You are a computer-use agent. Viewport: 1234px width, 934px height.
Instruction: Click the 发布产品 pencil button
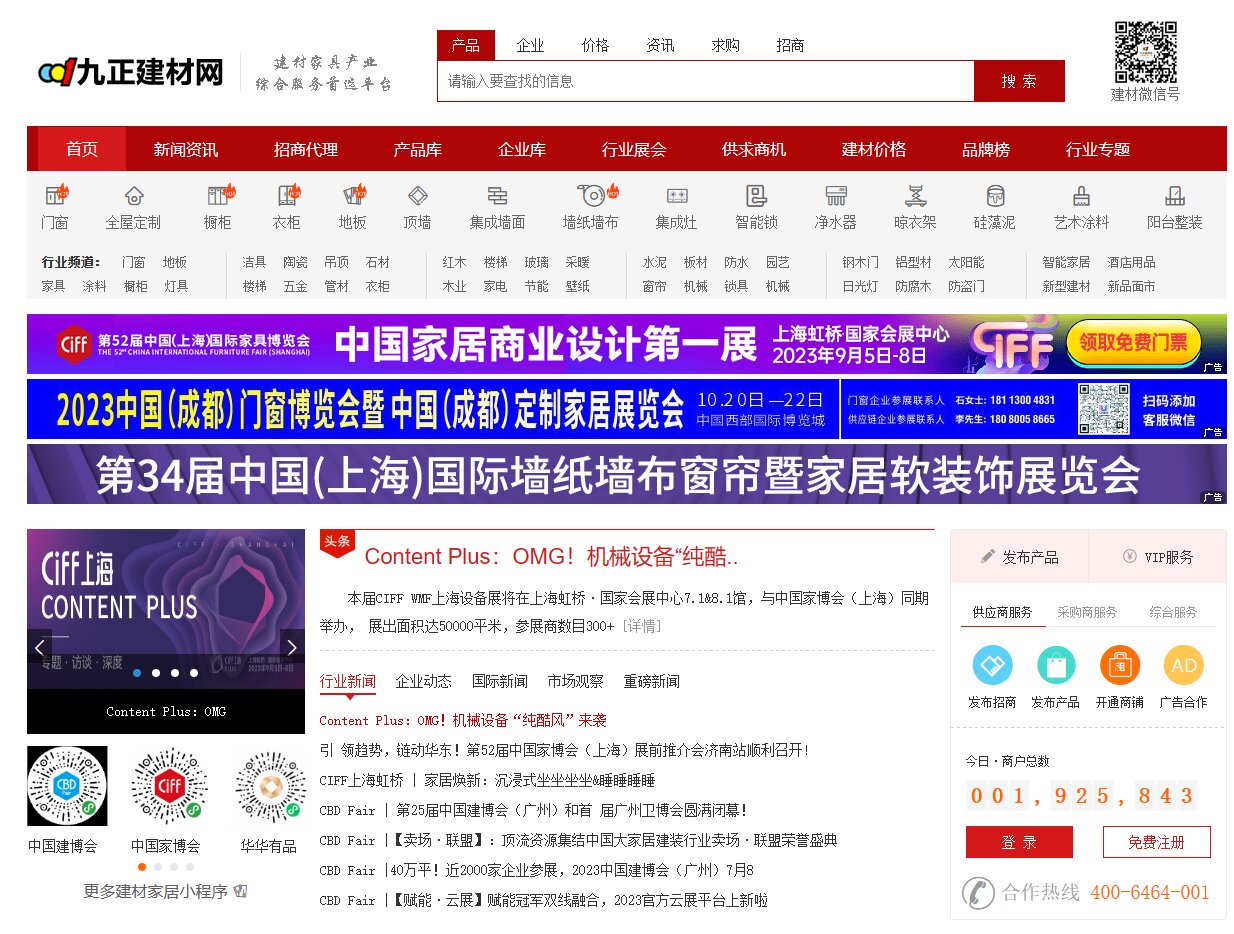click(1019, 557)
